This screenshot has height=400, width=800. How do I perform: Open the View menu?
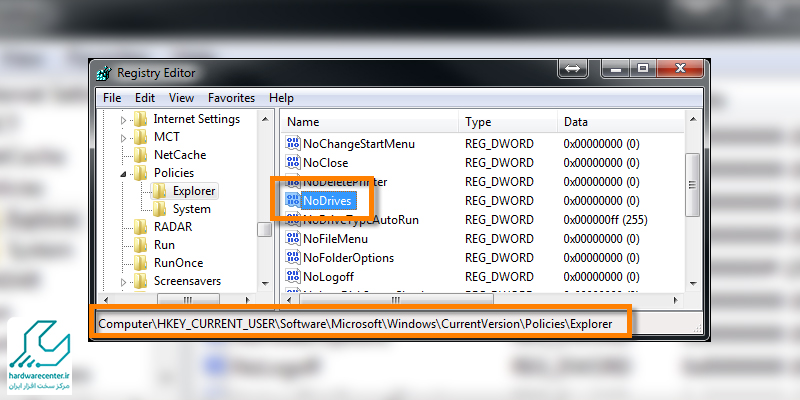pos(182,97)
